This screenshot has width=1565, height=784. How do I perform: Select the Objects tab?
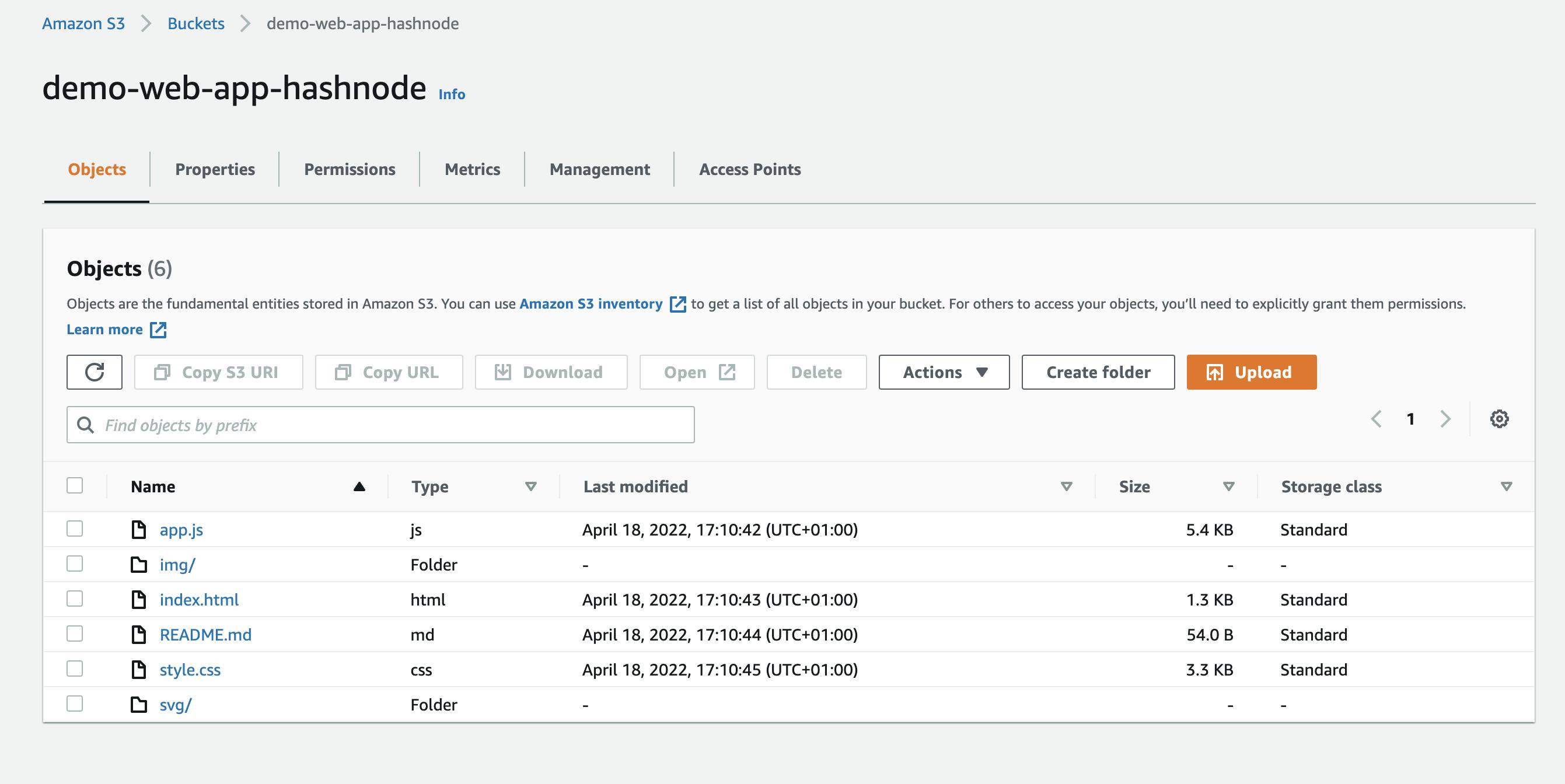coord(97,169)
